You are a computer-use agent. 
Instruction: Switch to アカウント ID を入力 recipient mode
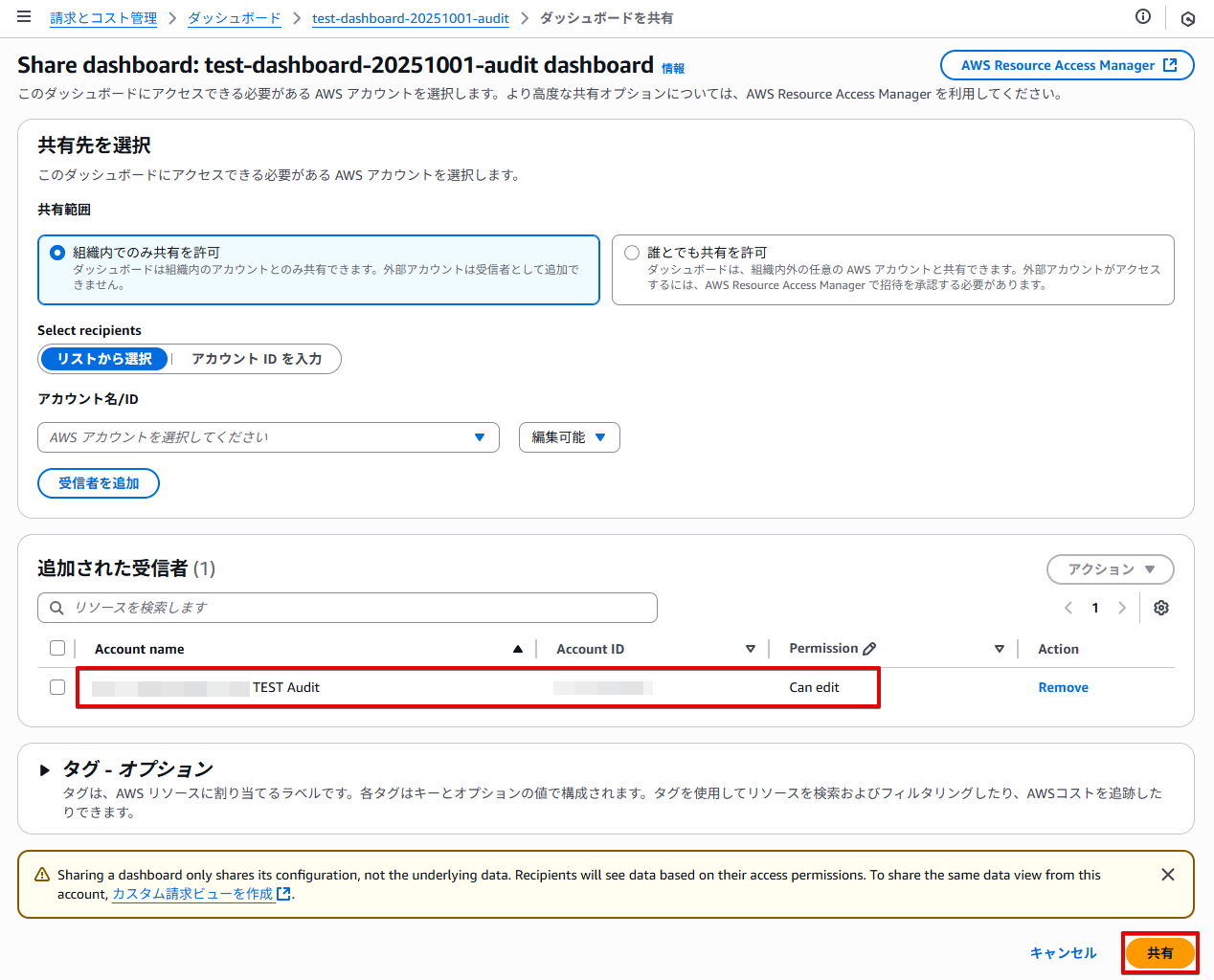click(x=257, y=359)
